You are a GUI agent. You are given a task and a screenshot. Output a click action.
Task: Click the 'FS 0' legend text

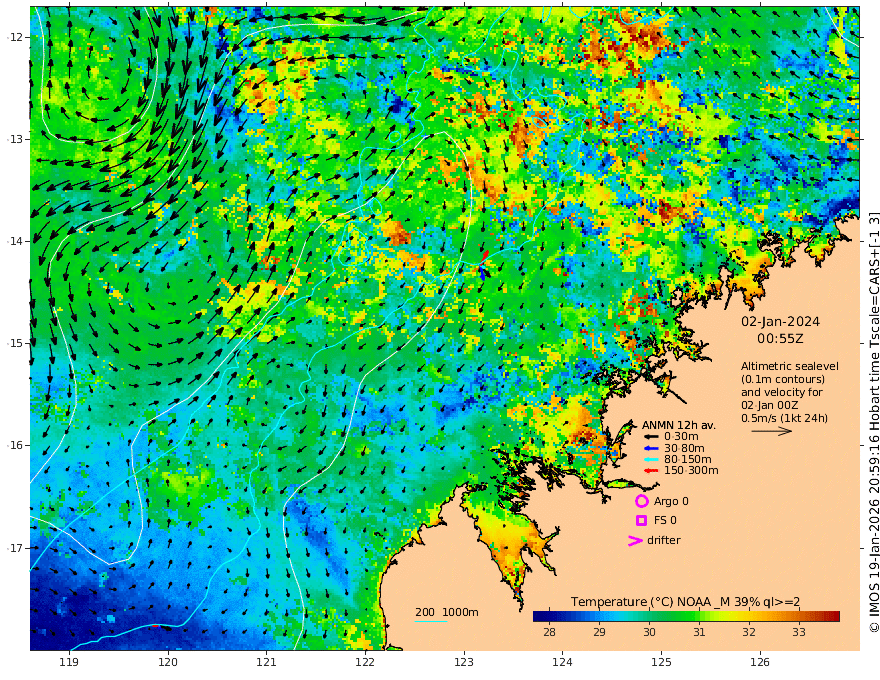[x=665, y=521]
